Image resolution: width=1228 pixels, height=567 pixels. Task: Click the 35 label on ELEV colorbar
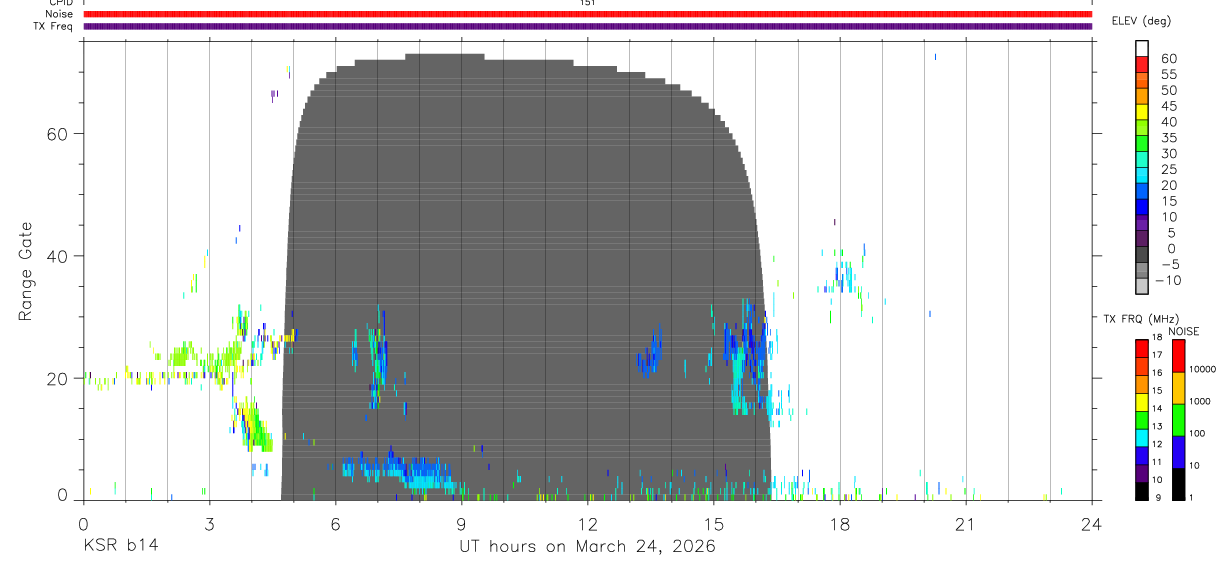tap(1169, 138)
